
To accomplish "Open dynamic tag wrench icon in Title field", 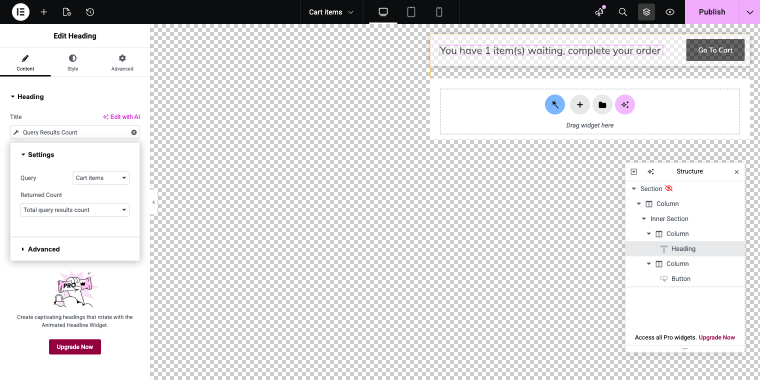I will click(16, 132).
